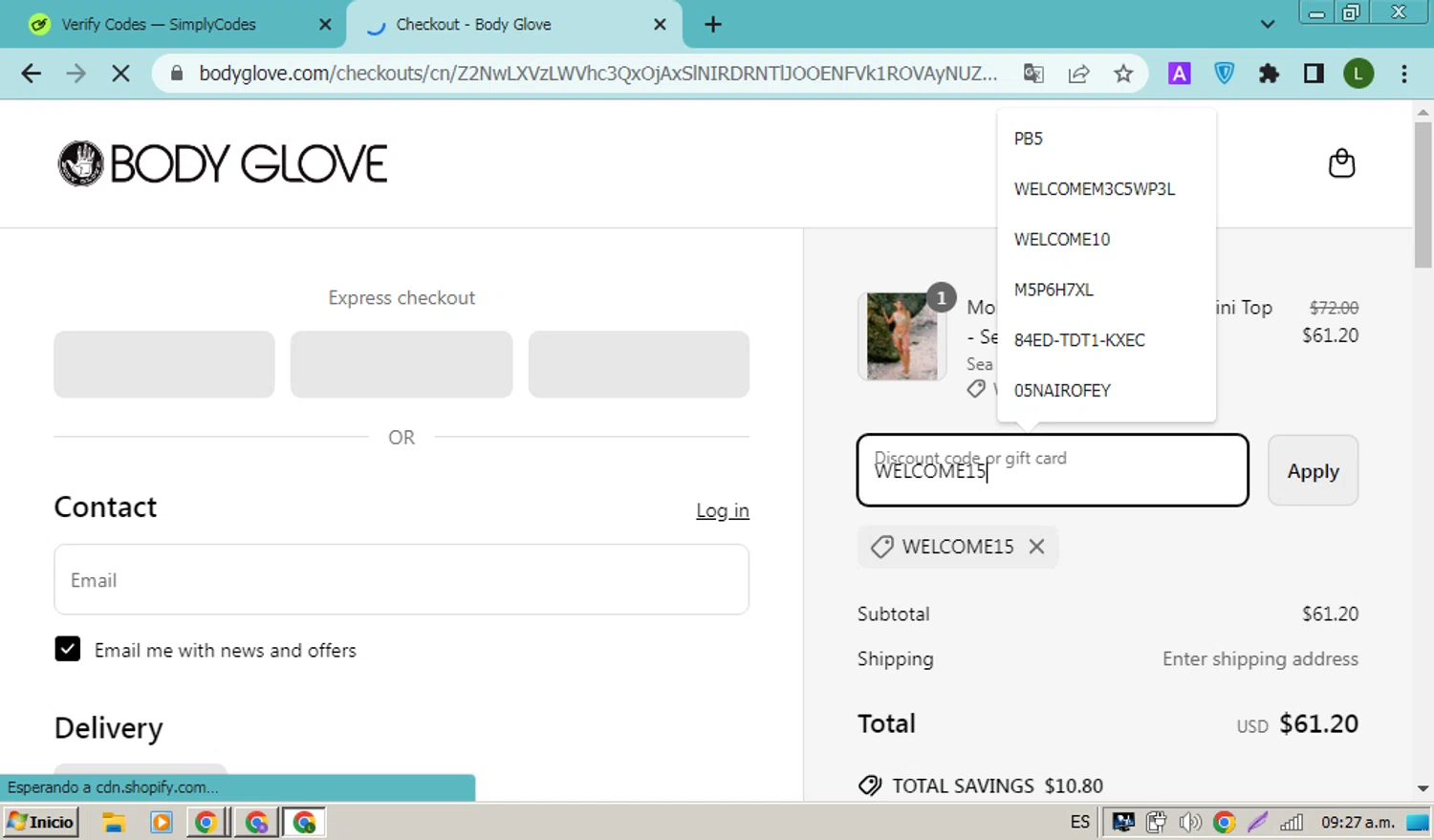Open the purple A extension
Viewport: 1434px width, 840px height.
[1180, 74]
